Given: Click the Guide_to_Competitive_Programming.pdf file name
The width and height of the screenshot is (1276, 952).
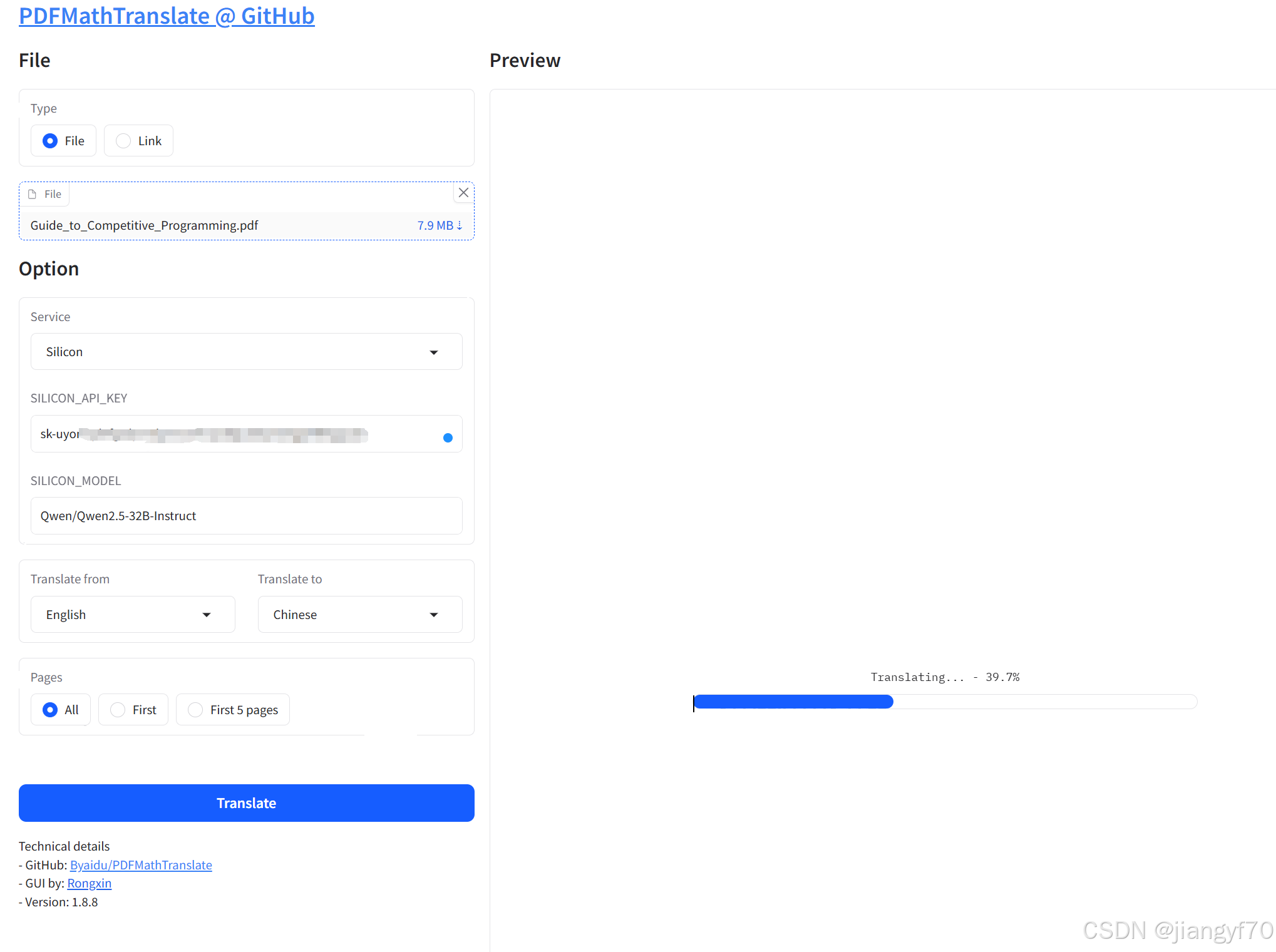Looking at the screenshot, I should point(144,225).
